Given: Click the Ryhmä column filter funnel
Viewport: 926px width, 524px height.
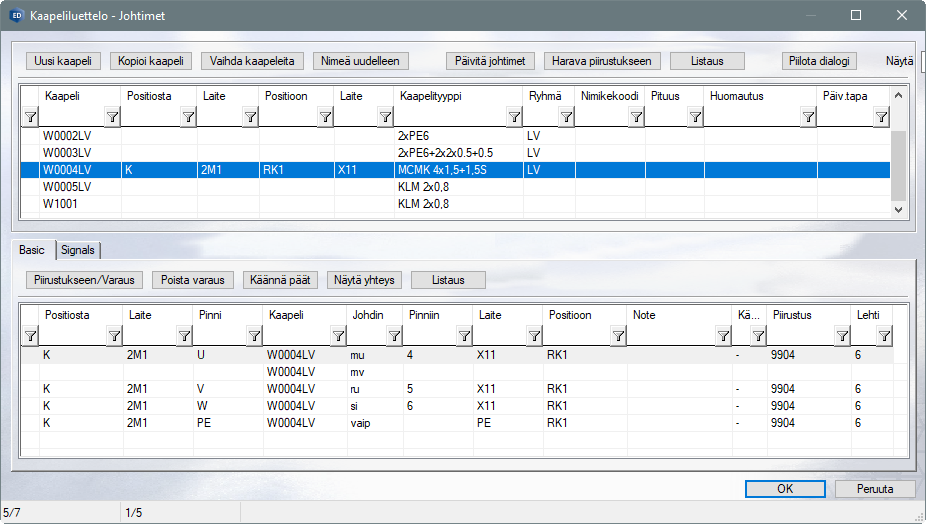Looking at the screenshot, I should (566, 118).
